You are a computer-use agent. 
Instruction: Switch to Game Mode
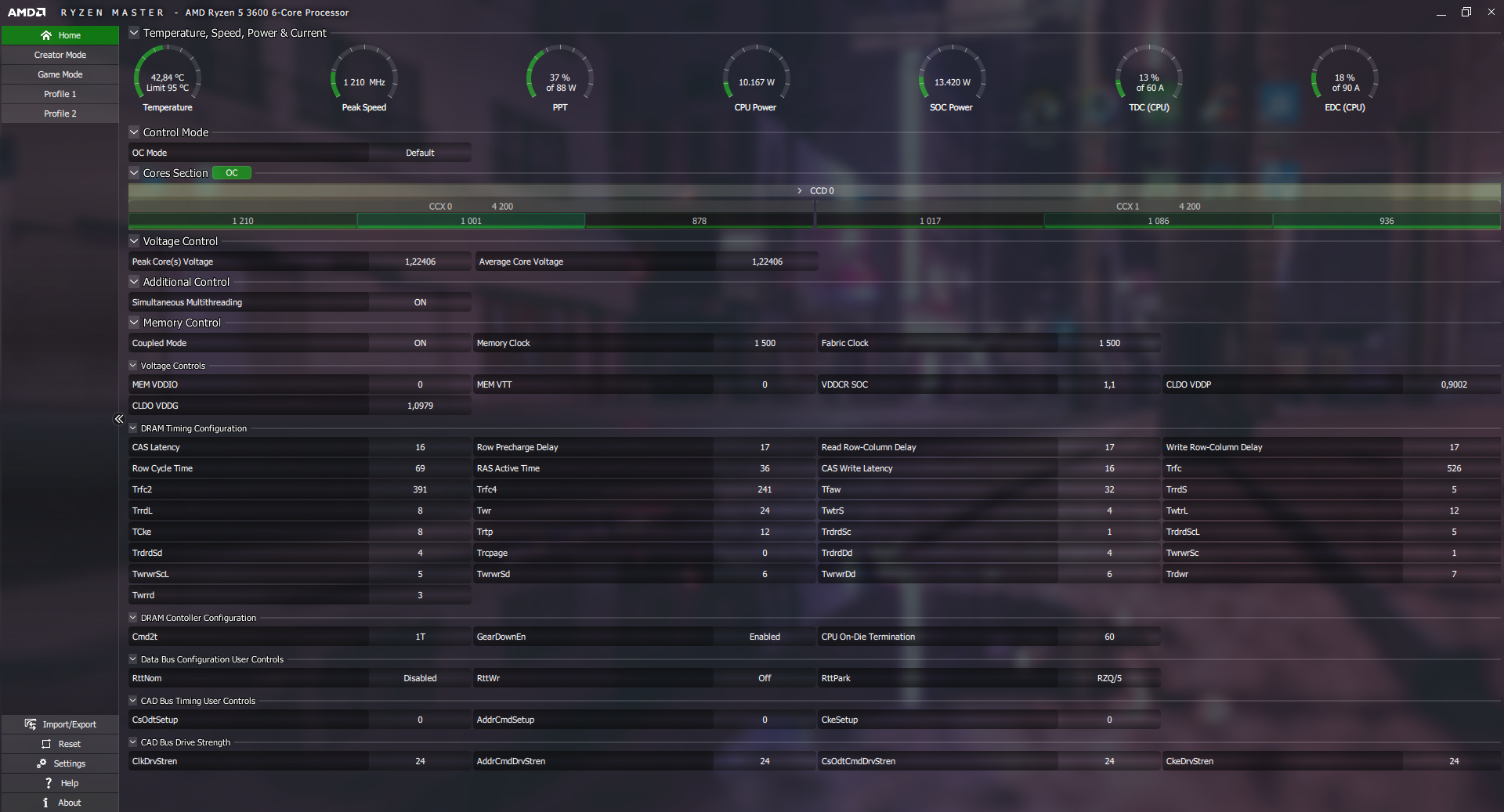(x=60, y=74)
